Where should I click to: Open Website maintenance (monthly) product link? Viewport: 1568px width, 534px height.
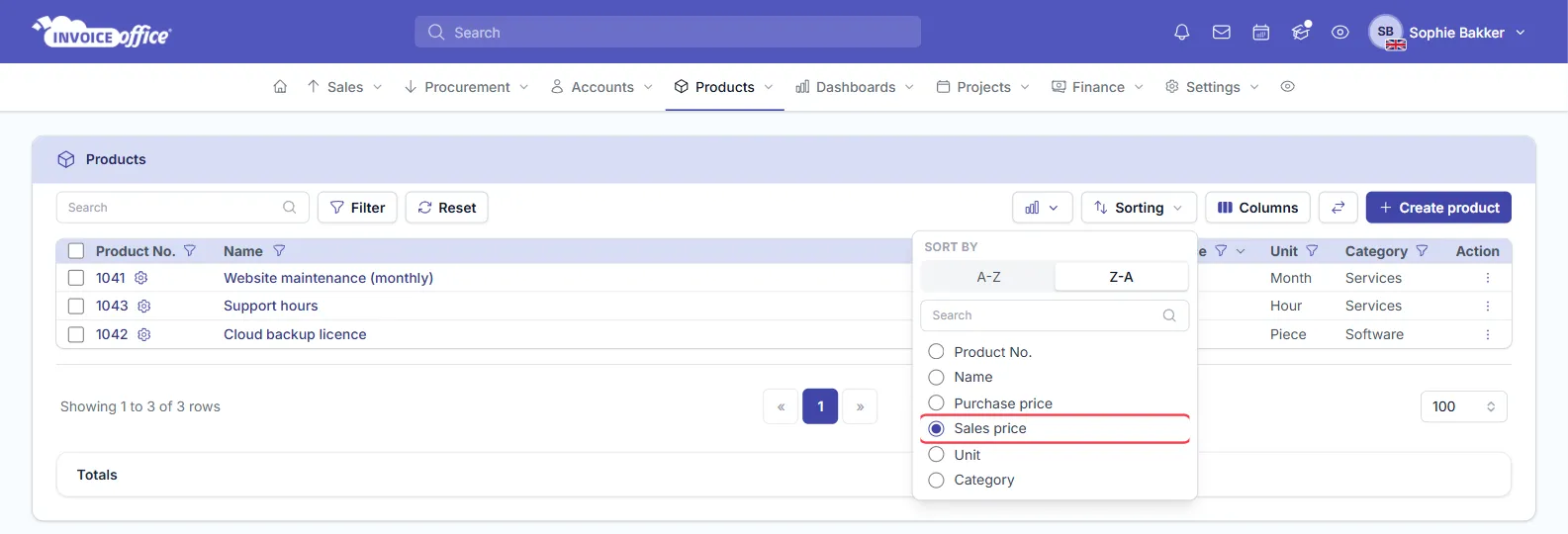(328, 278)
